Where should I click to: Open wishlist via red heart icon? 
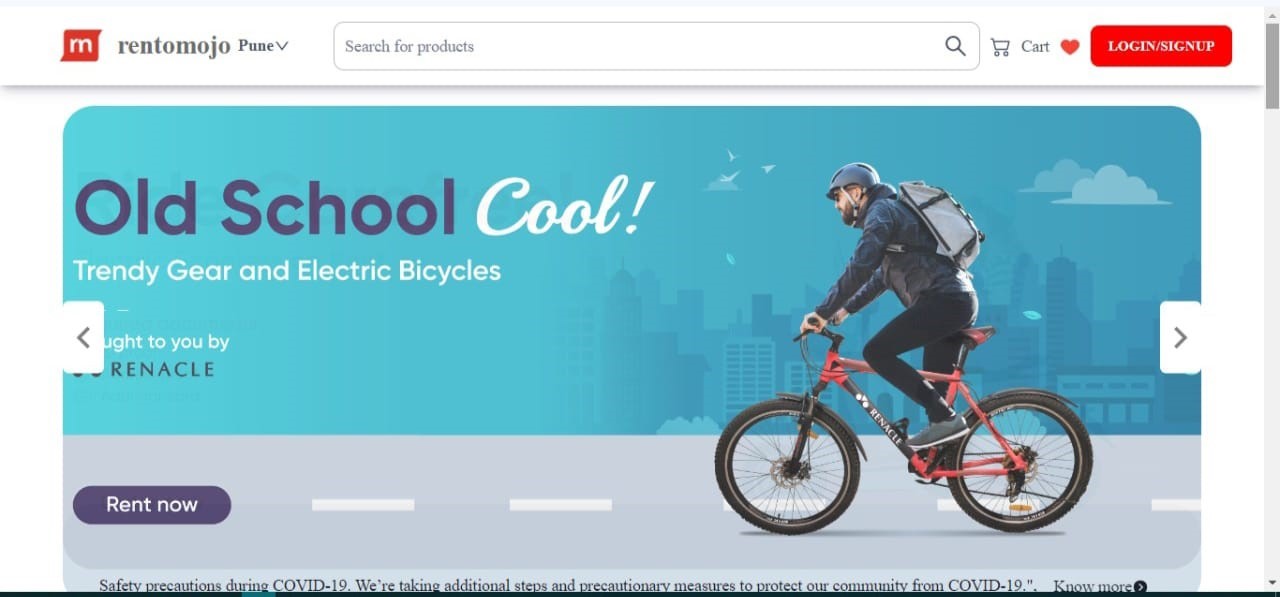coord(1070,47)
